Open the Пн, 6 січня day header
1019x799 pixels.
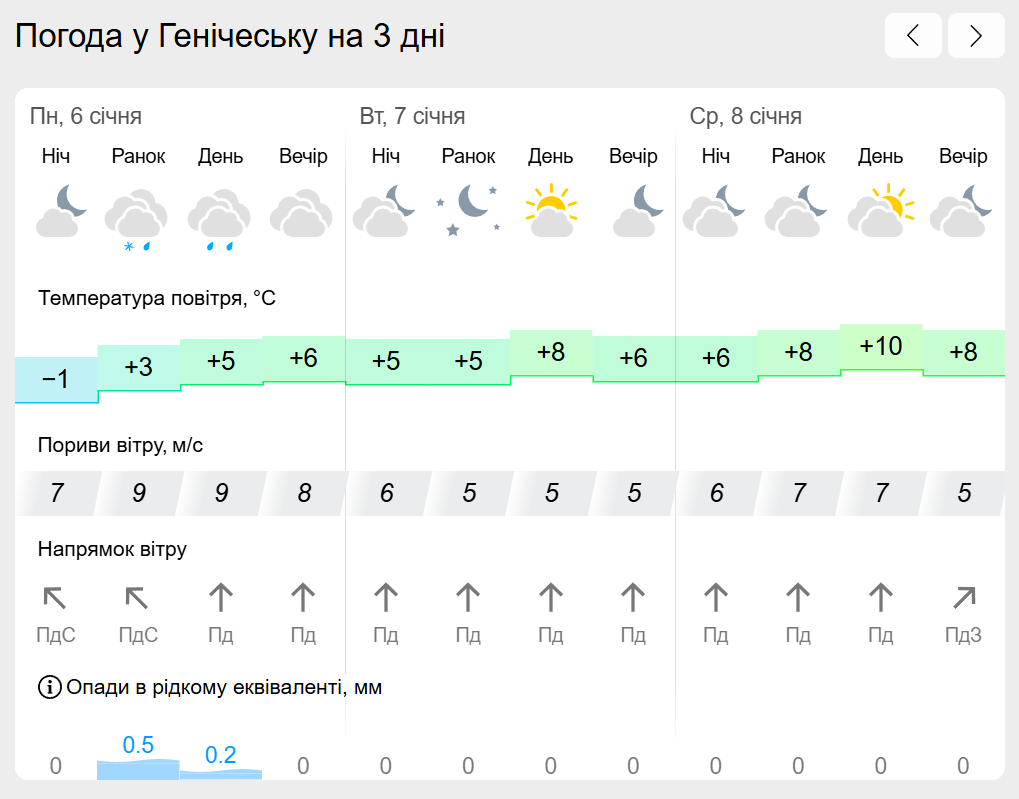click(86, 116)
